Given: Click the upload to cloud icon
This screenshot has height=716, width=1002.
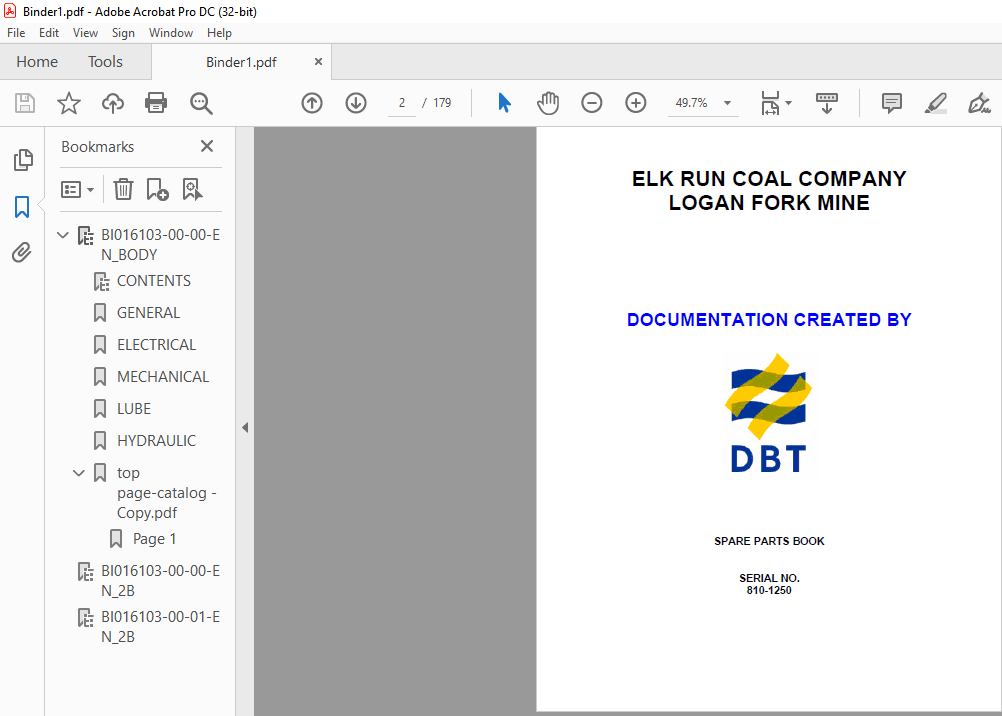Looking at the screenshot, I should (x=113, y=103).
